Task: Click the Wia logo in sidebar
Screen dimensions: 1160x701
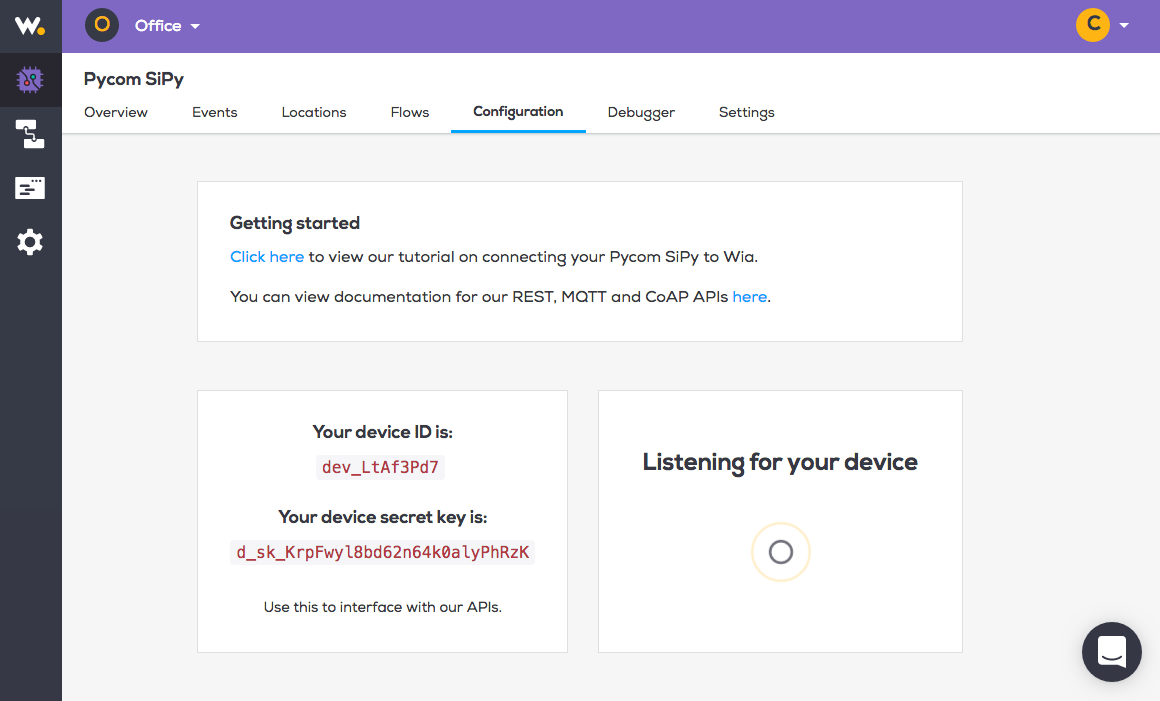Action: [30, 26]
